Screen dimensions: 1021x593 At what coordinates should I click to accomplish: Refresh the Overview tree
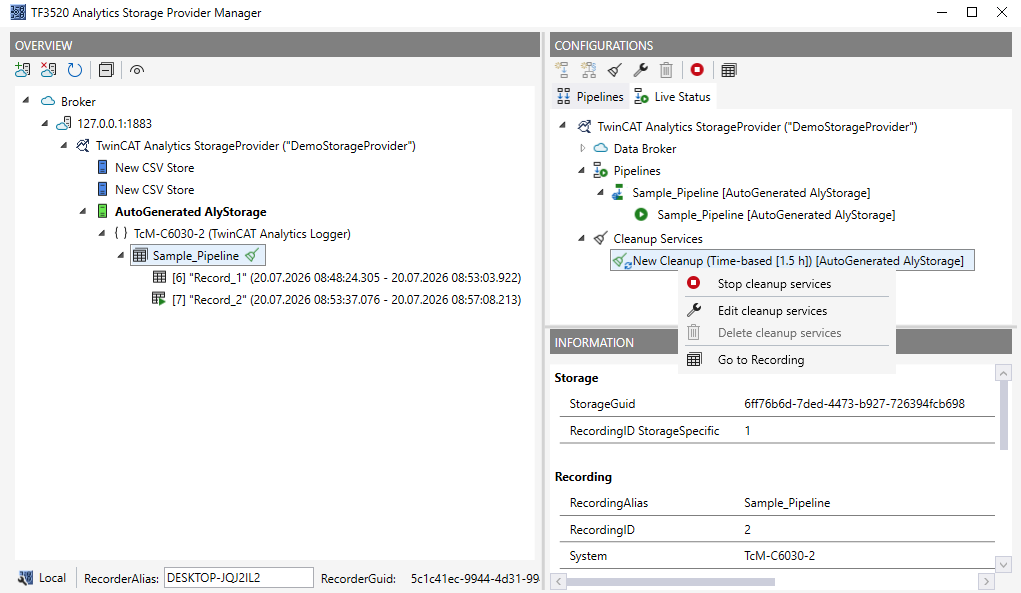pos(75,70)
